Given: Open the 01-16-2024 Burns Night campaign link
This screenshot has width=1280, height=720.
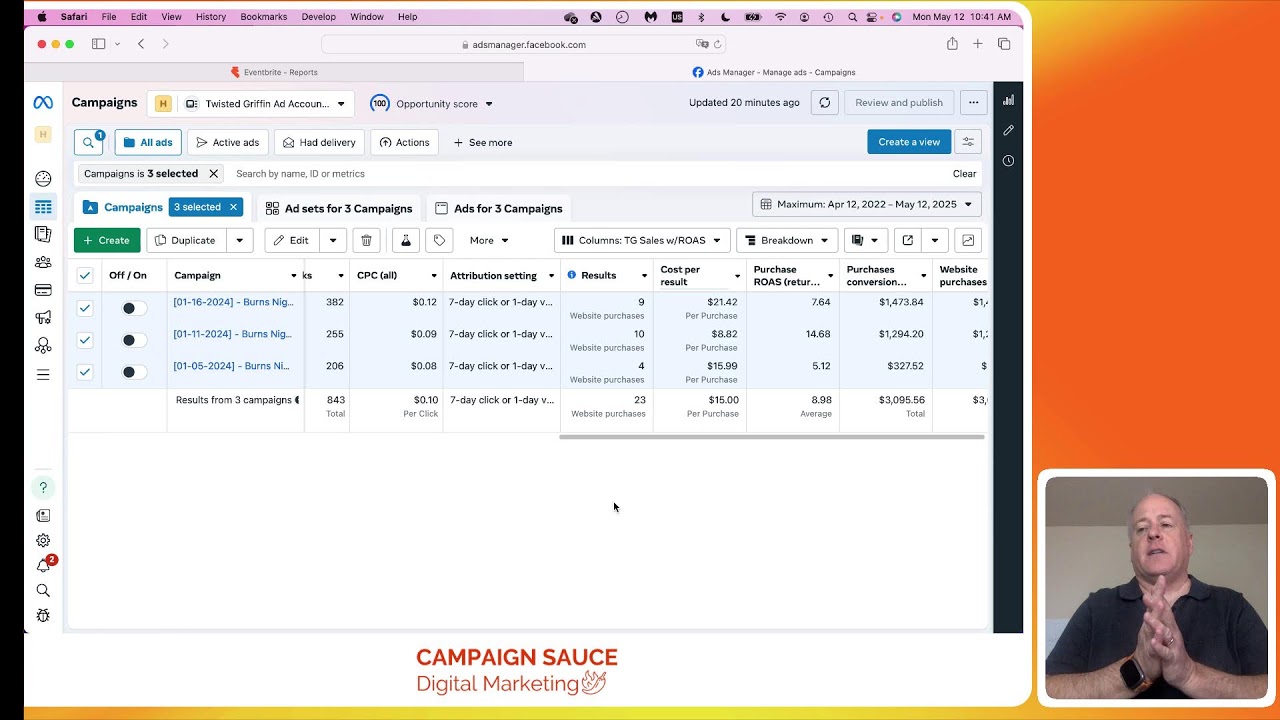Looking at the screenshot, I should coord(233,302).
